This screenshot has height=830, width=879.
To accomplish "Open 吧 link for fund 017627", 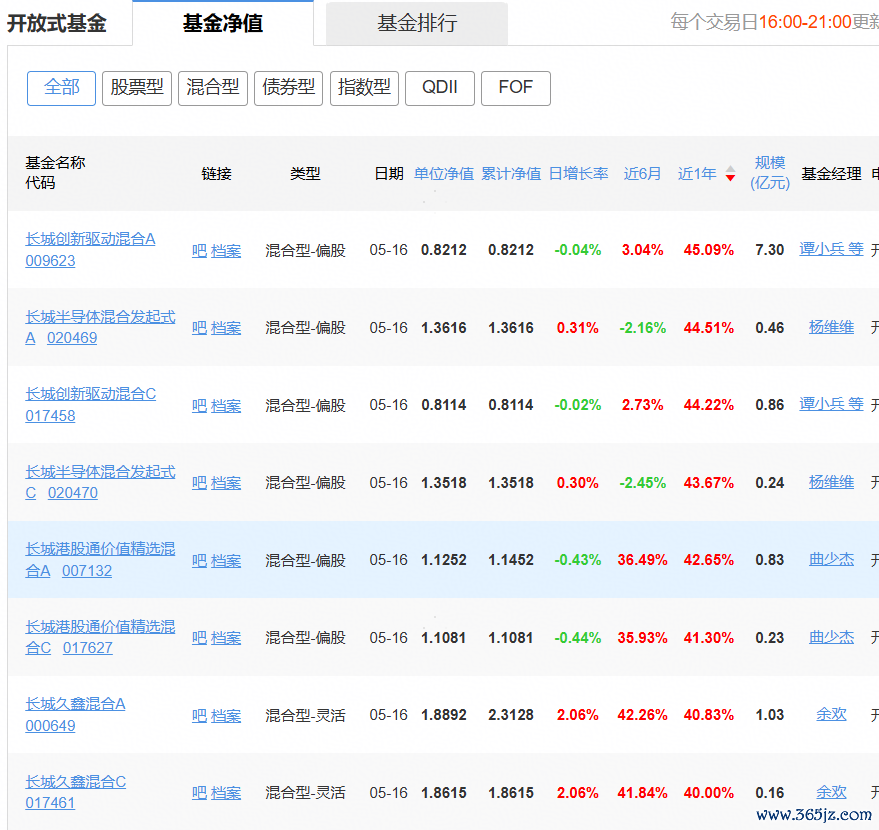I will pos(199,638).
